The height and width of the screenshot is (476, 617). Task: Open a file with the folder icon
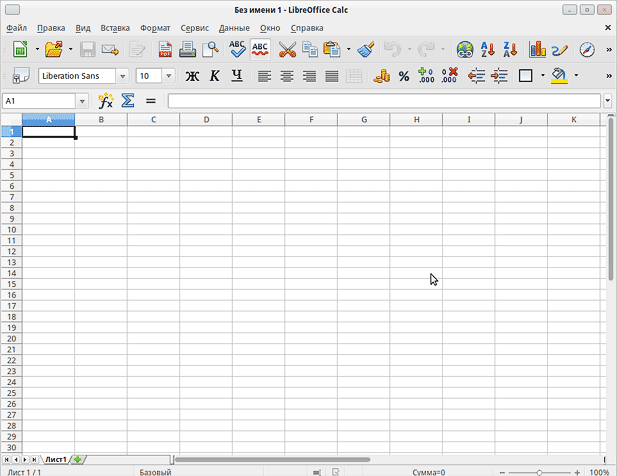(54, 50)
